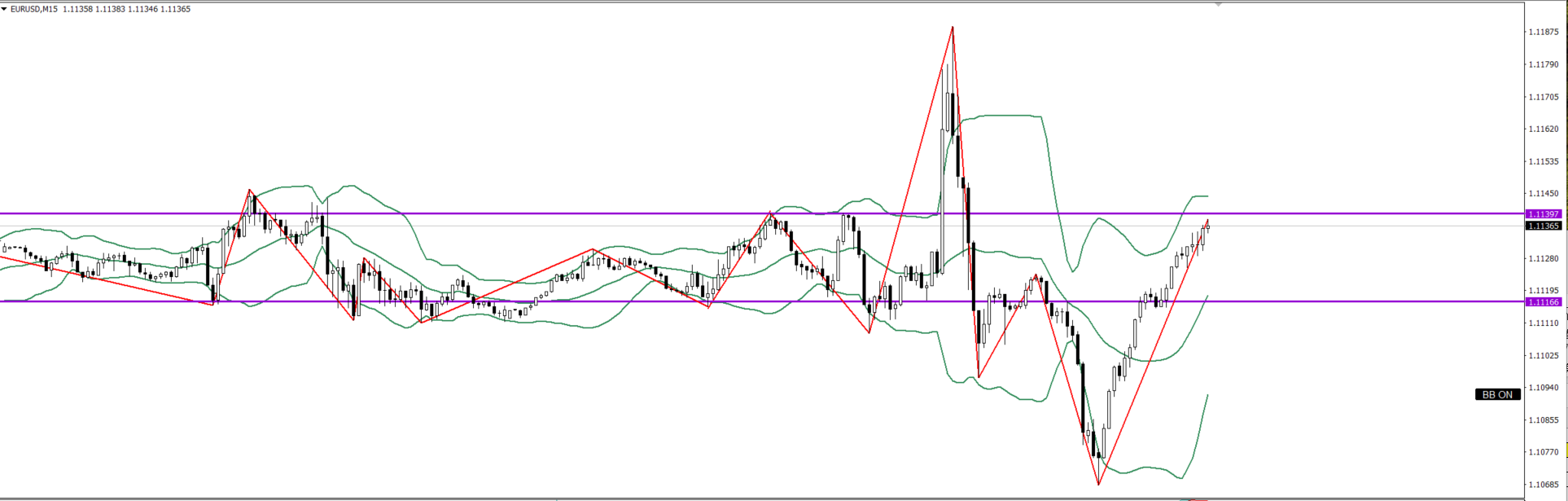Click the 1.11620 level on price scale
Screen dimensions: 1568x501
pyautogui.click(x=1543, y=129)
